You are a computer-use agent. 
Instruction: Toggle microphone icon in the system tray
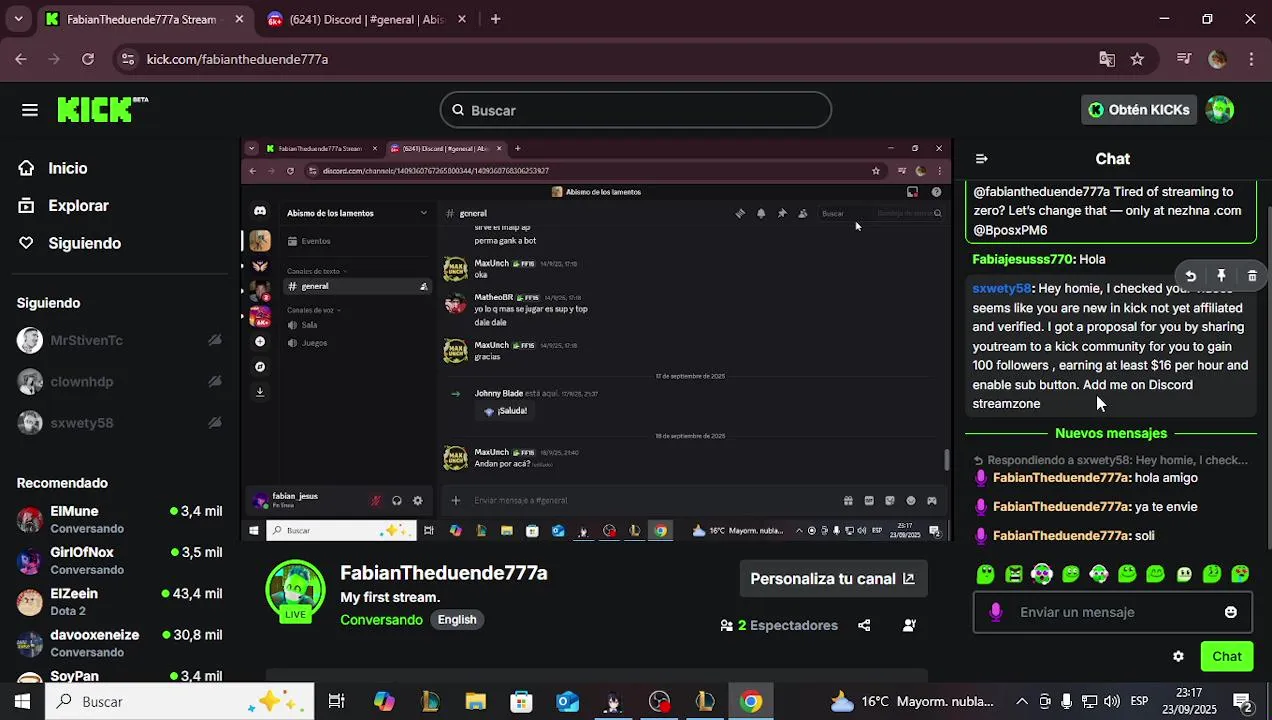click(x=1067, y=702)
